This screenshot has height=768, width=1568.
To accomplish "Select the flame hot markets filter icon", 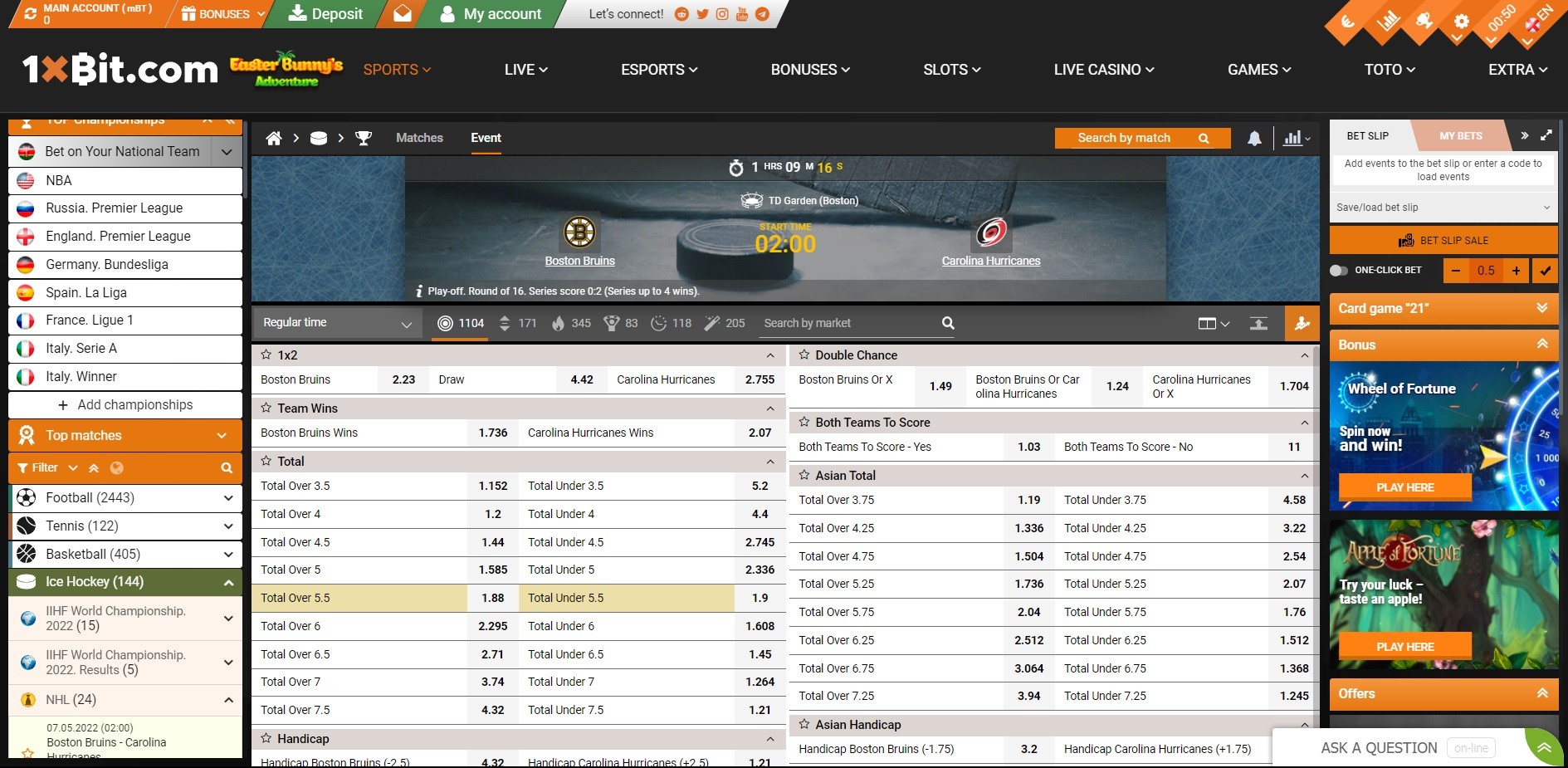I will (559, 323).
